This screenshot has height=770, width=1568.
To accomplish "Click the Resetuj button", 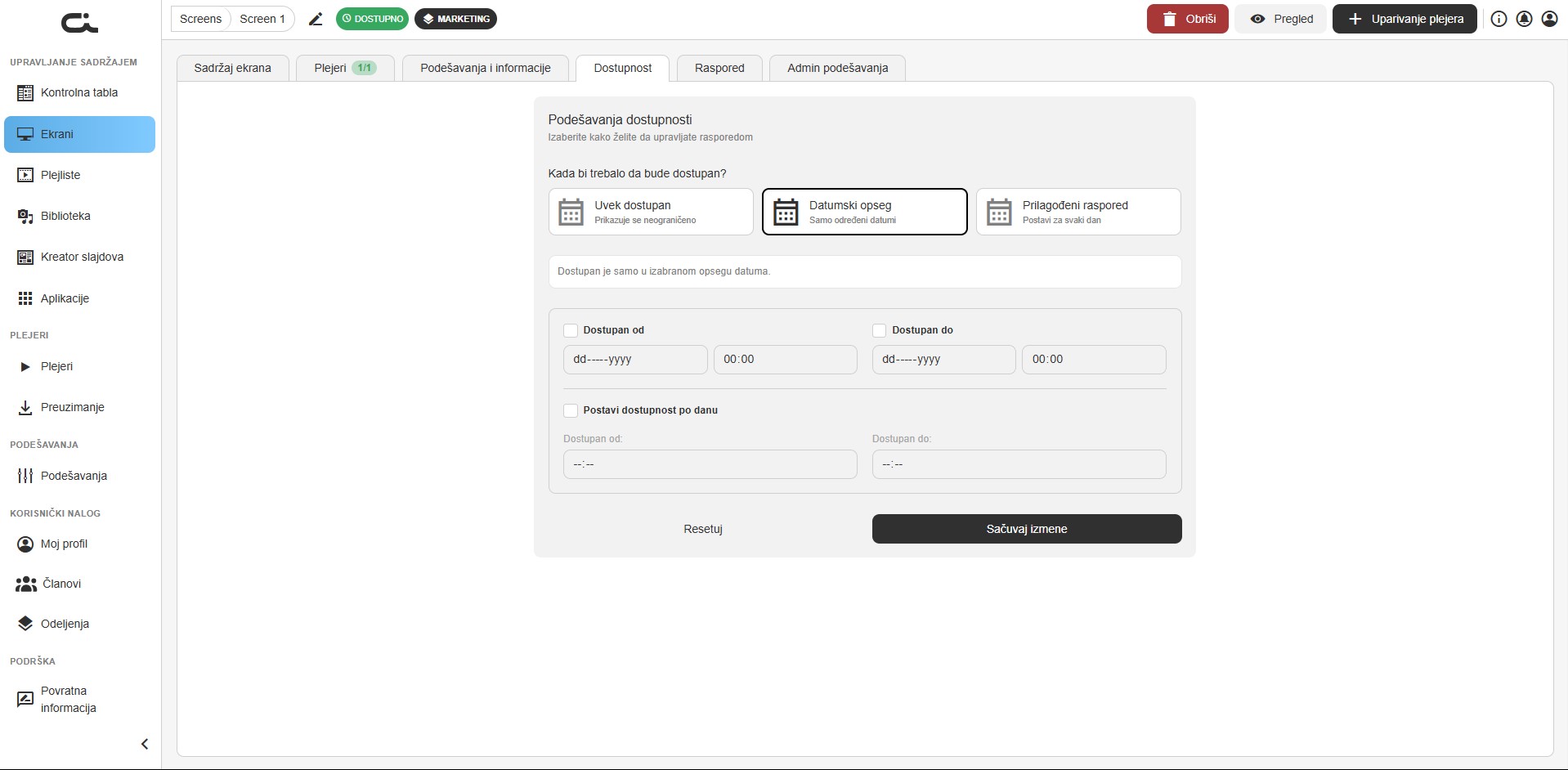I will tap(703, 529).
